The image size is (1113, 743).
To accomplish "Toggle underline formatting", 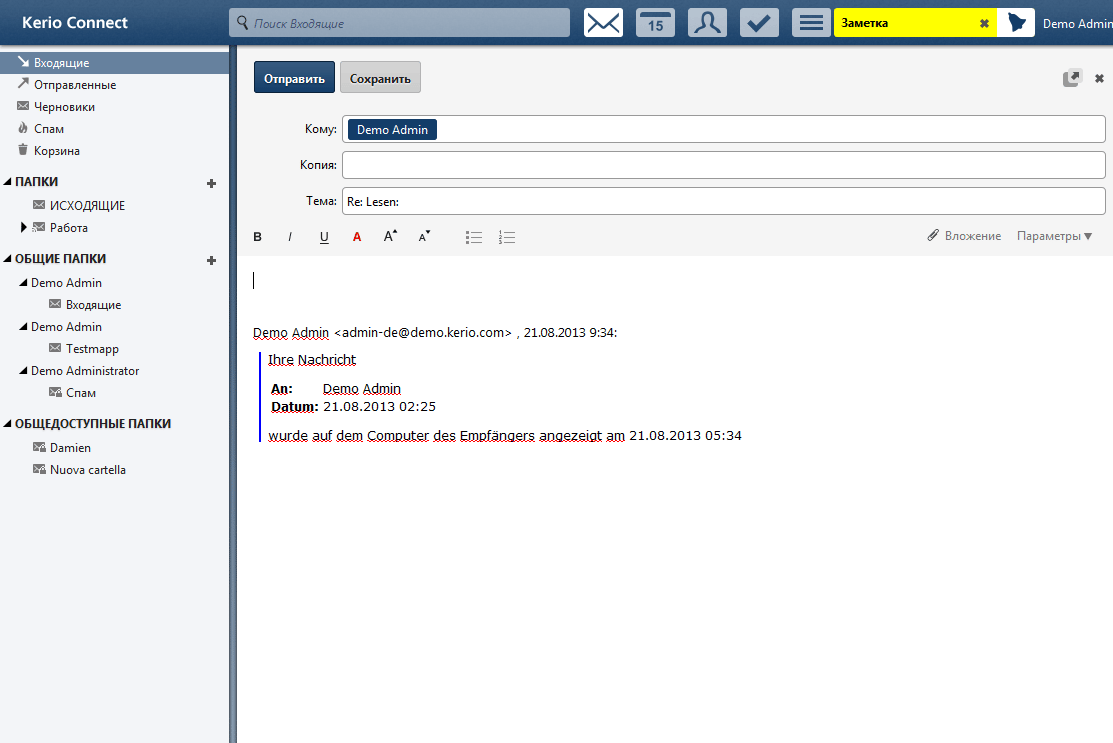I will 324,237.
